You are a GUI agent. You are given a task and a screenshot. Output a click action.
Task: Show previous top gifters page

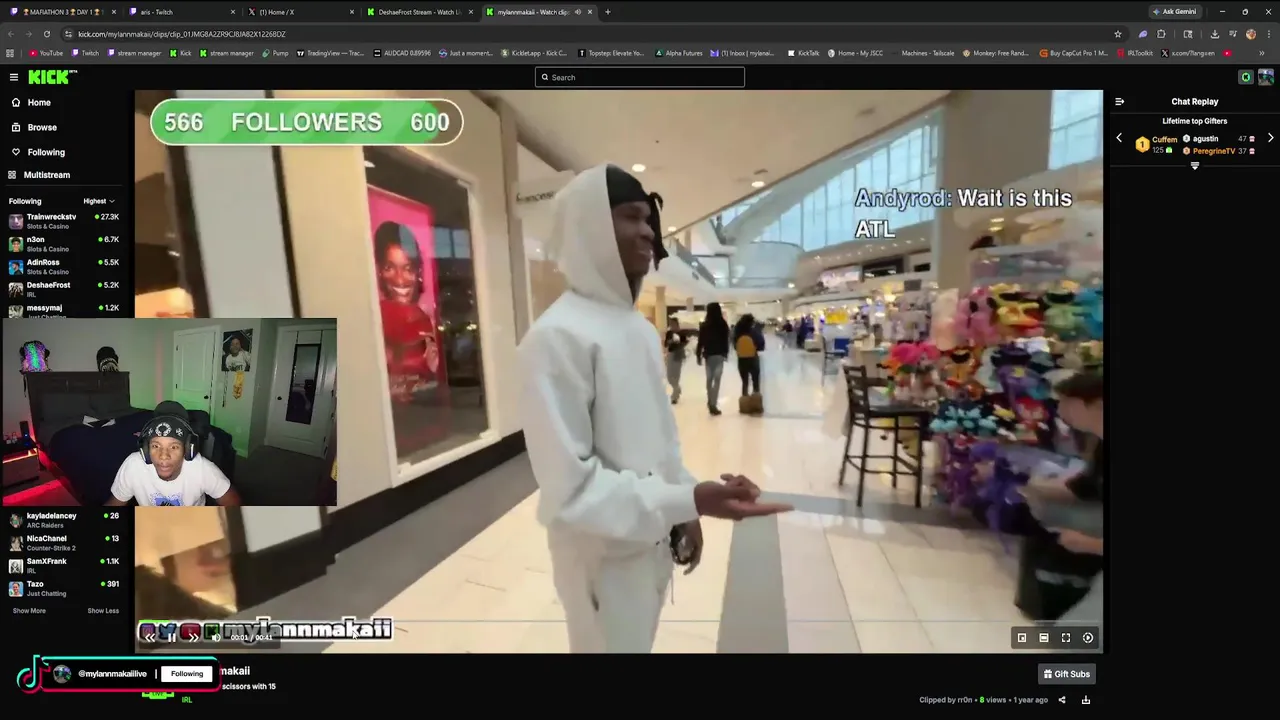[1119, 138]
